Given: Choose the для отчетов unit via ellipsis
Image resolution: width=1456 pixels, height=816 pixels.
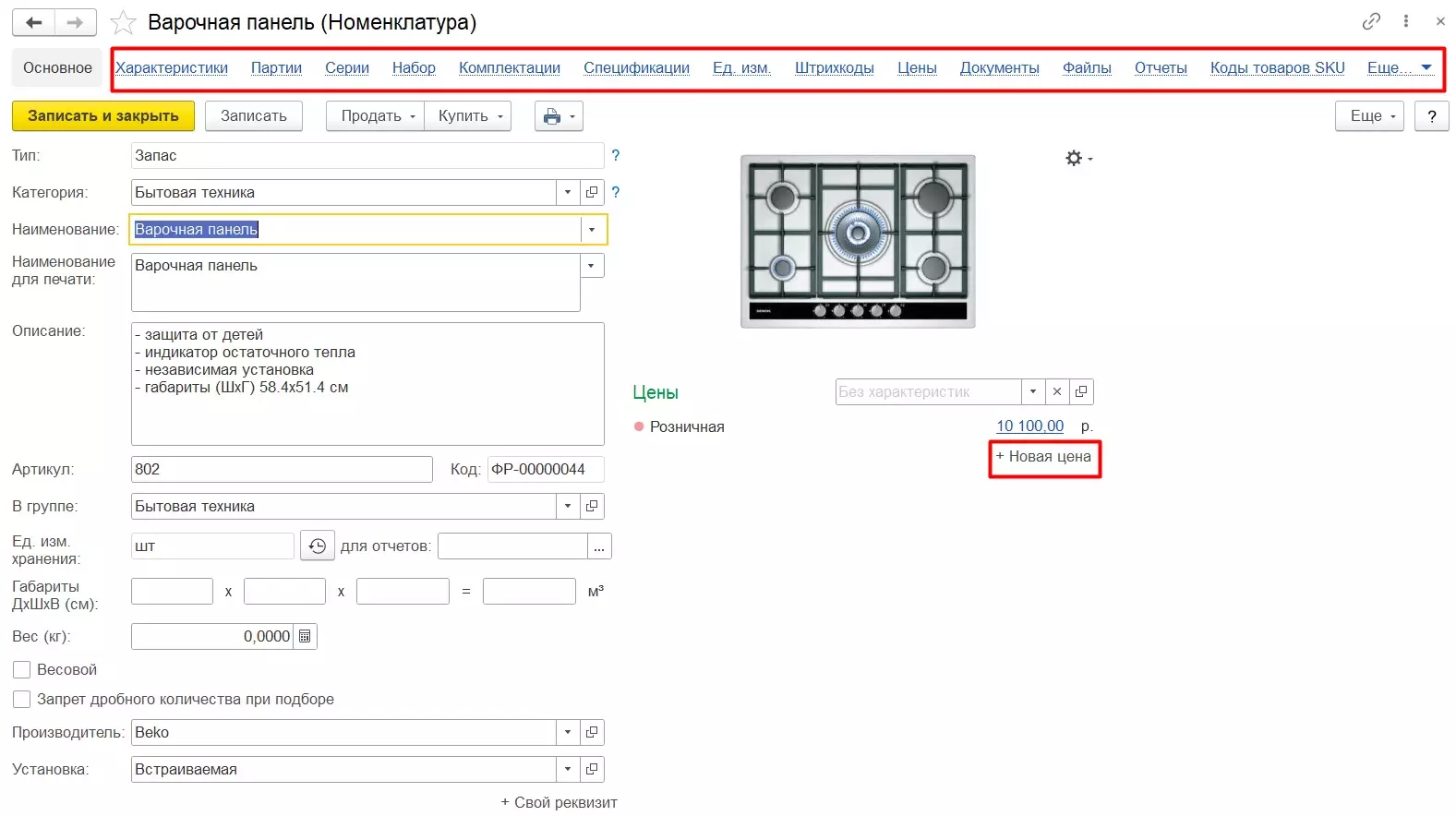Looking at the screenshot, I should tap(599, 546).
